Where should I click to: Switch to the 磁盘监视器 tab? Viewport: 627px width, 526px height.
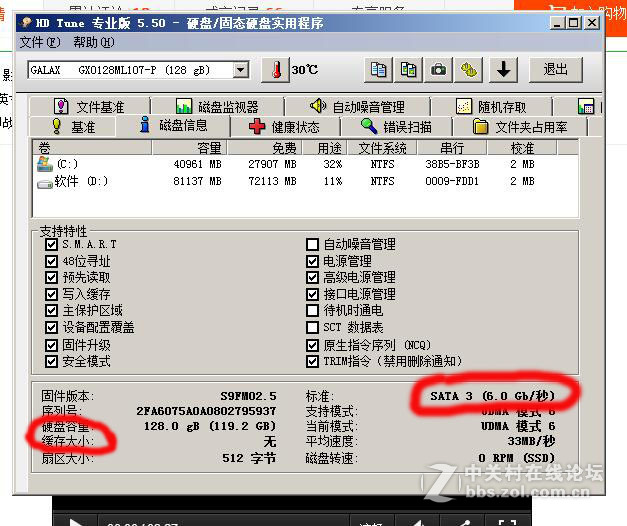tap(218, 106)
